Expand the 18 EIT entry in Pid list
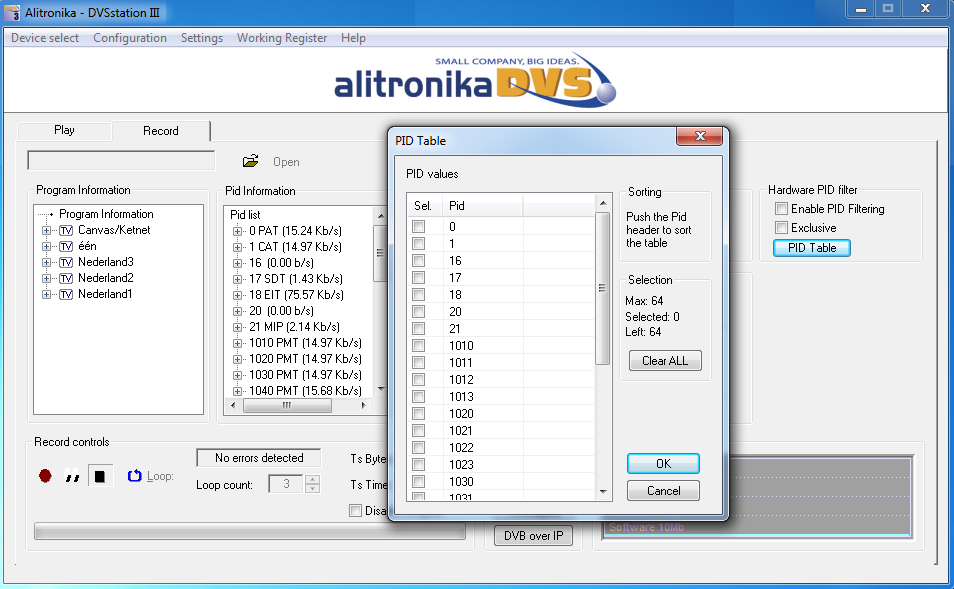 tap(238, 295)
